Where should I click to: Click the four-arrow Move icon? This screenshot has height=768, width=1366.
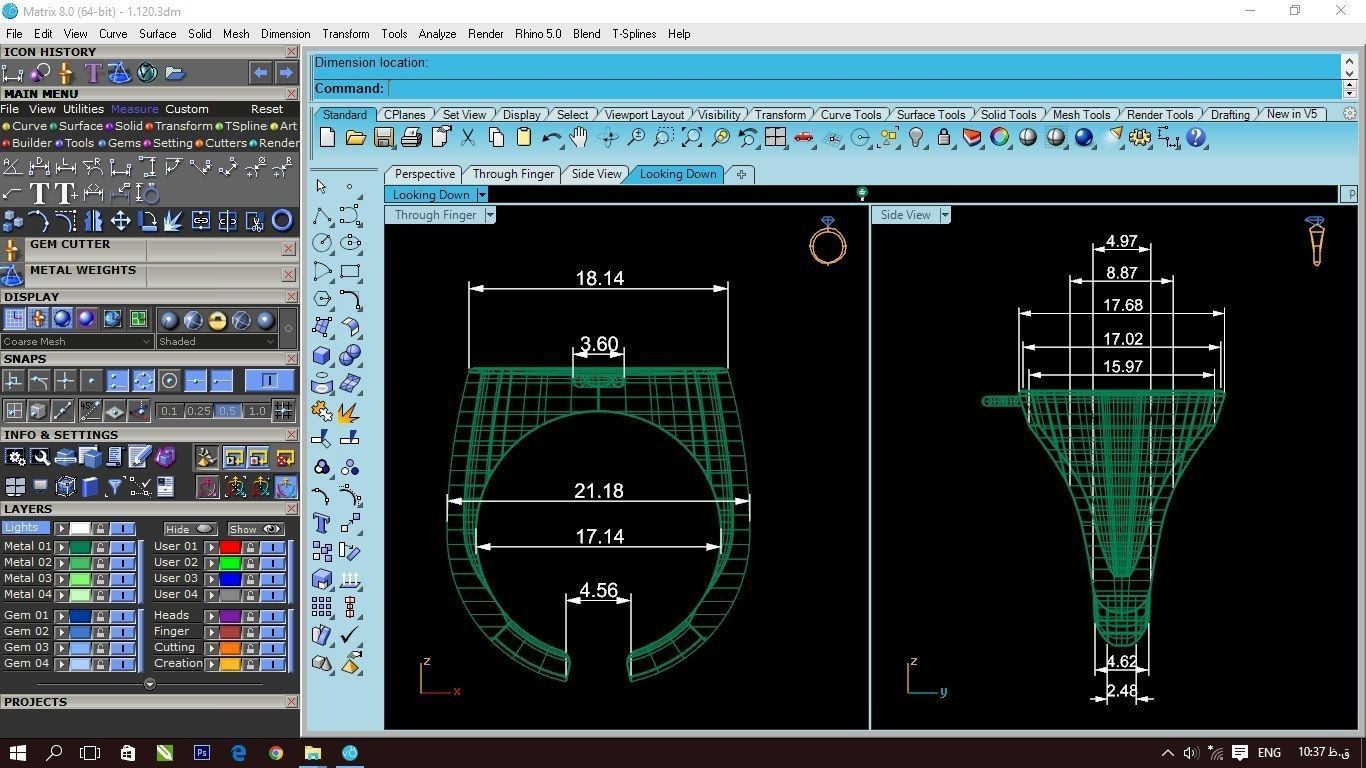[120, 220]
